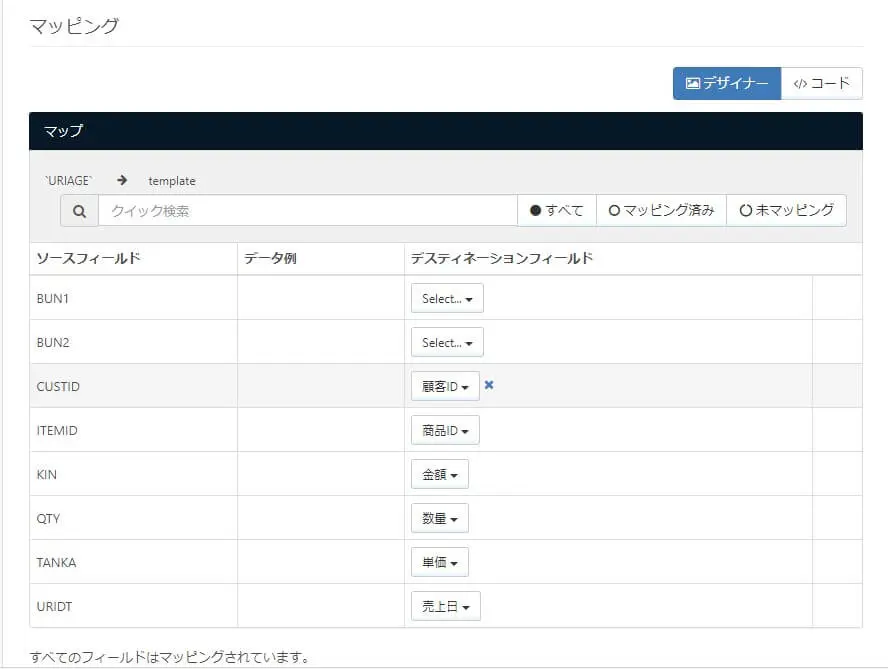Open the 商品ID dropdown for ITEMID
Viewport: 888px width, 669px height.
coord(445,431)
